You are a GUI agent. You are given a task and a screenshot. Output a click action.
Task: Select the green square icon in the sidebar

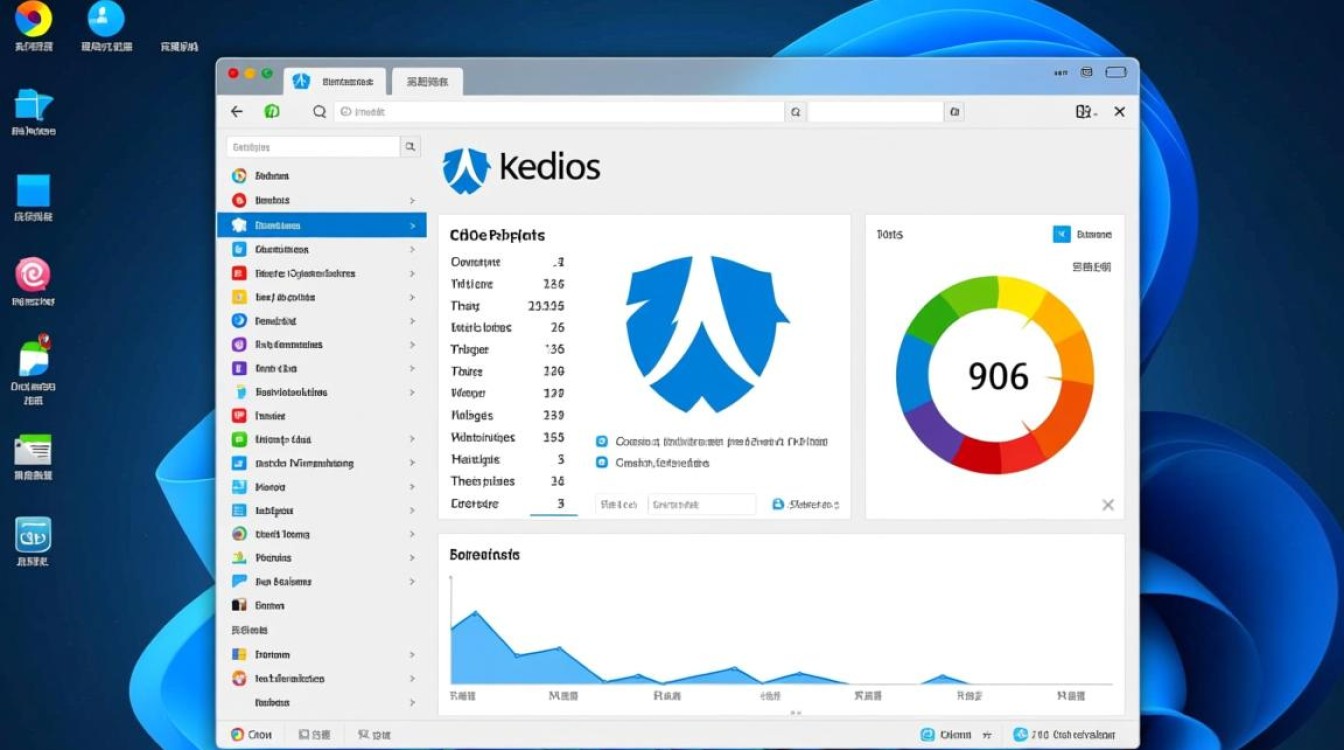click(x=239, y=440)
